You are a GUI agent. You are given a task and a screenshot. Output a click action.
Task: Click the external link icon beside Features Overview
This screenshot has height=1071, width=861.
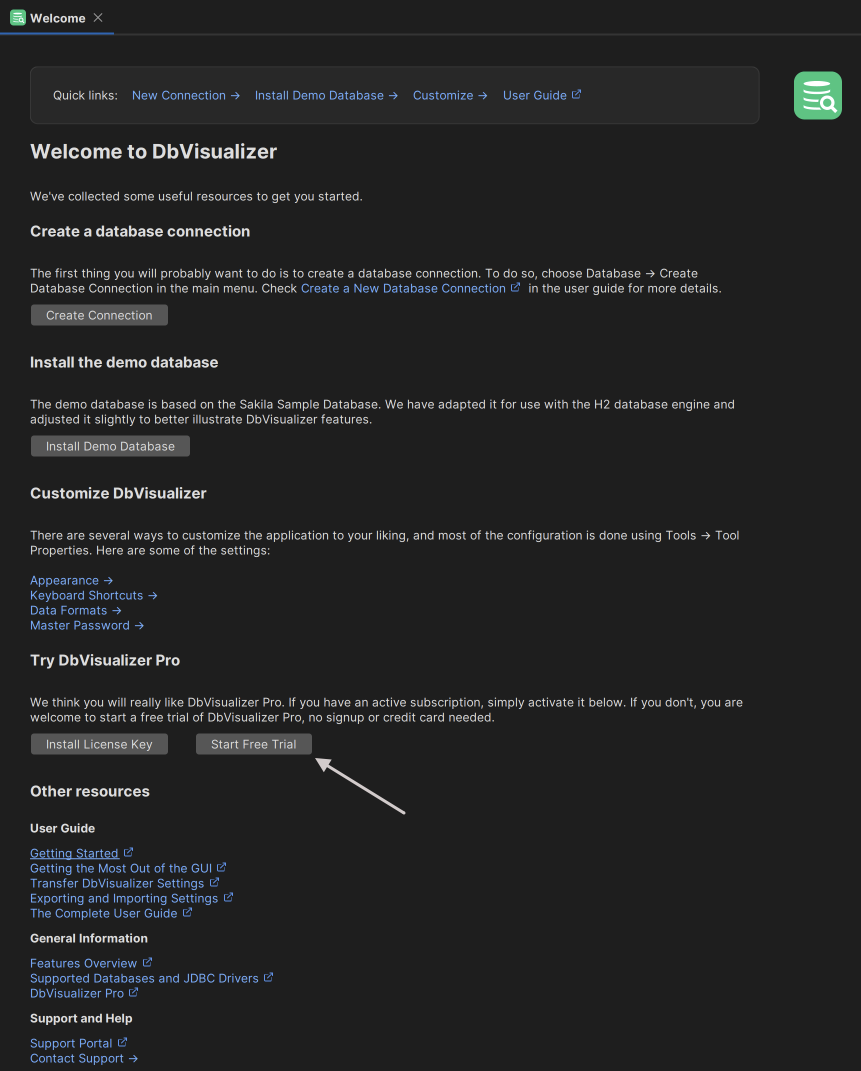click(147, 962)
